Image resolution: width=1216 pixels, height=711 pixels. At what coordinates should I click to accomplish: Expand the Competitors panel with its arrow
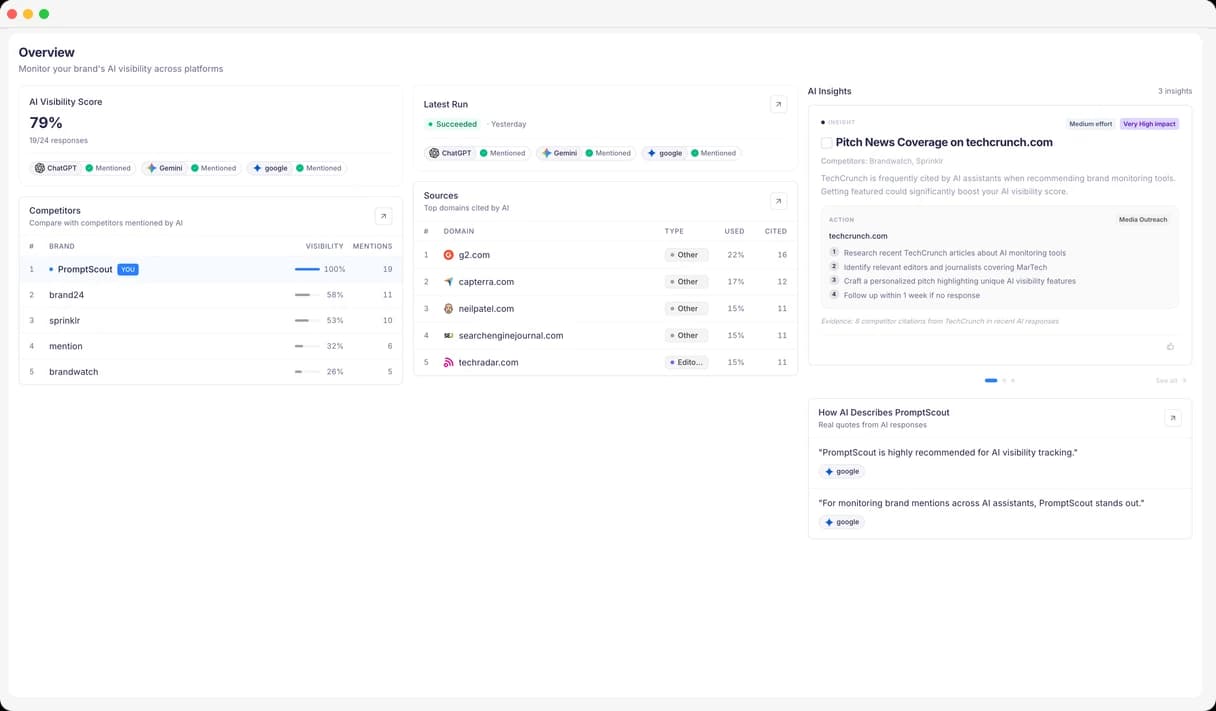(383, 216)
